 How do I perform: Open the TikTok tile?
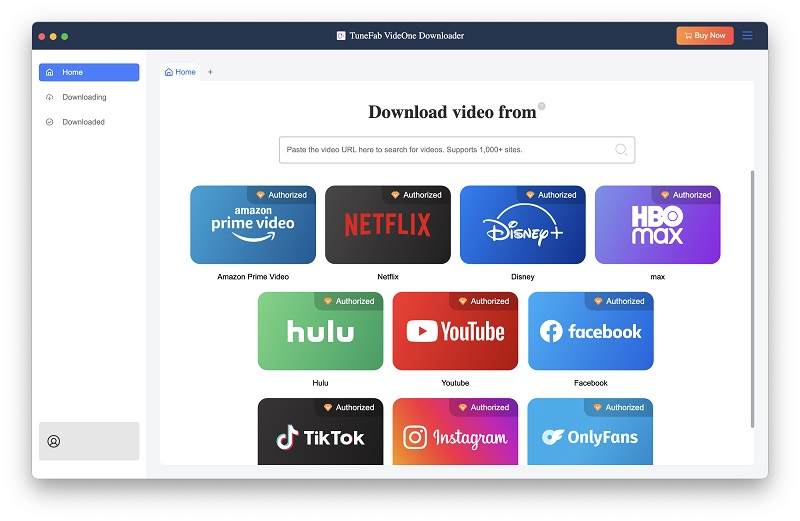click(x=320, y=431)
